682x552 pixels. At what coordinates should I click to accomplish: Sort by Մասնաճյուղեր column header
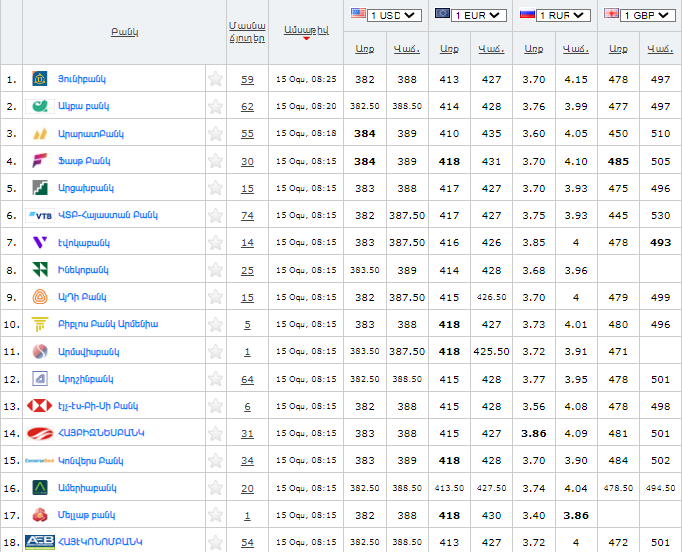pos(247,32)
